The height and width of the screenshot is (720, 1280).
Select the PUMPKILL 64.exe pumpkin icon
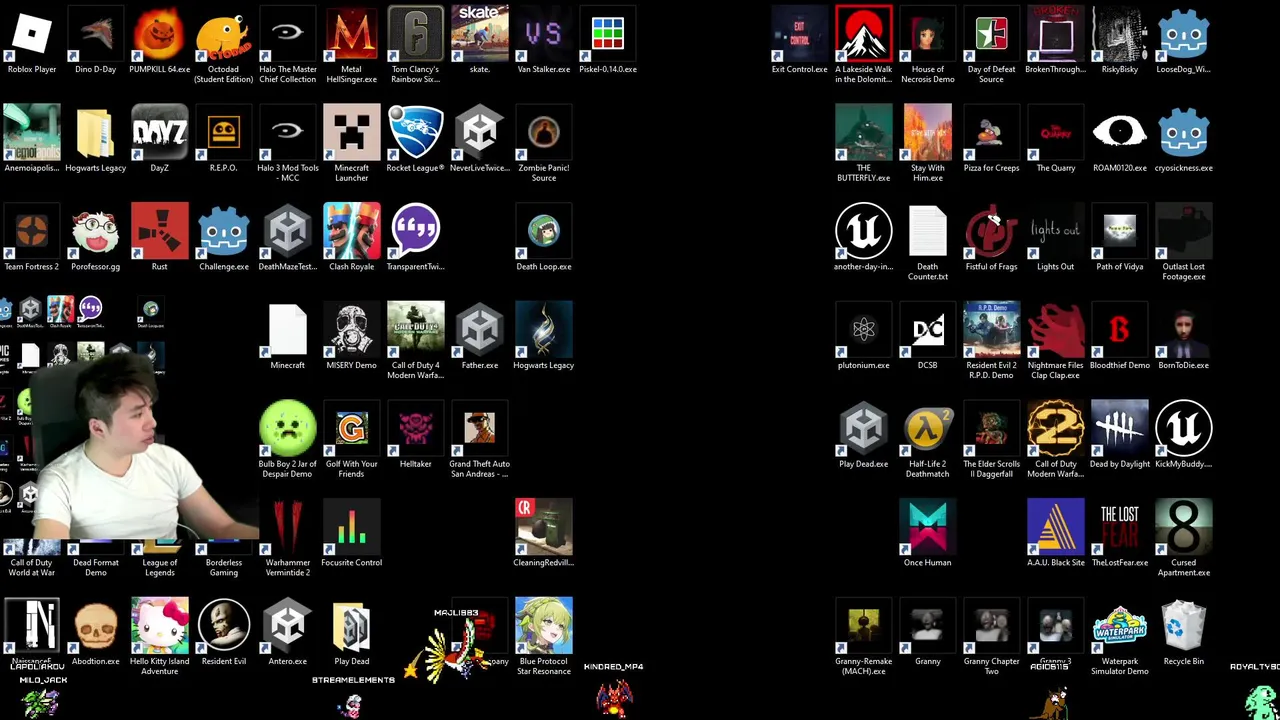pyautogui.click(x=160, y=34)
